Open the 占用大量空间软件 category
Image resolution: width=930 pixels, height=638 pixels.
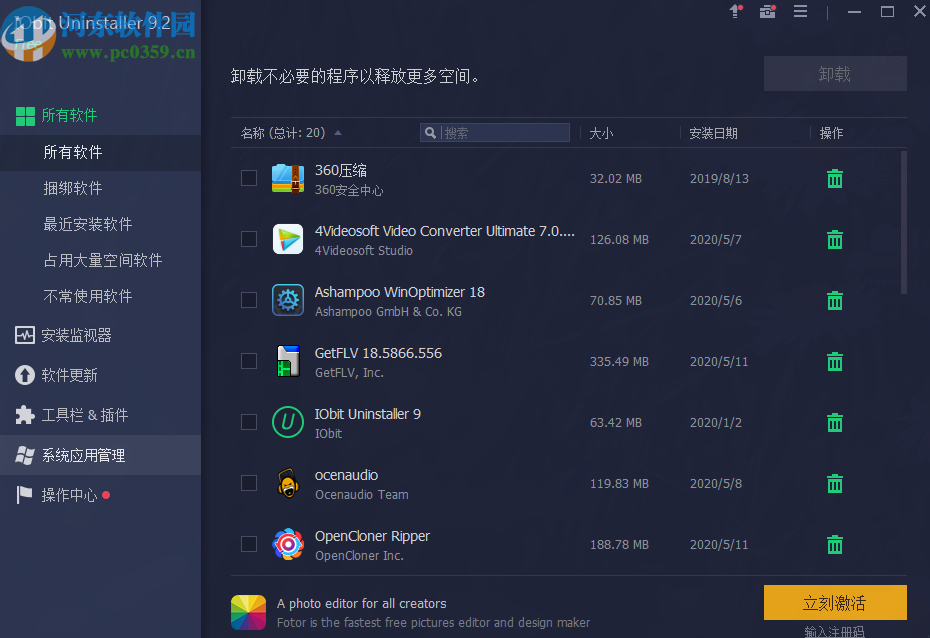[x=105, y=259]
